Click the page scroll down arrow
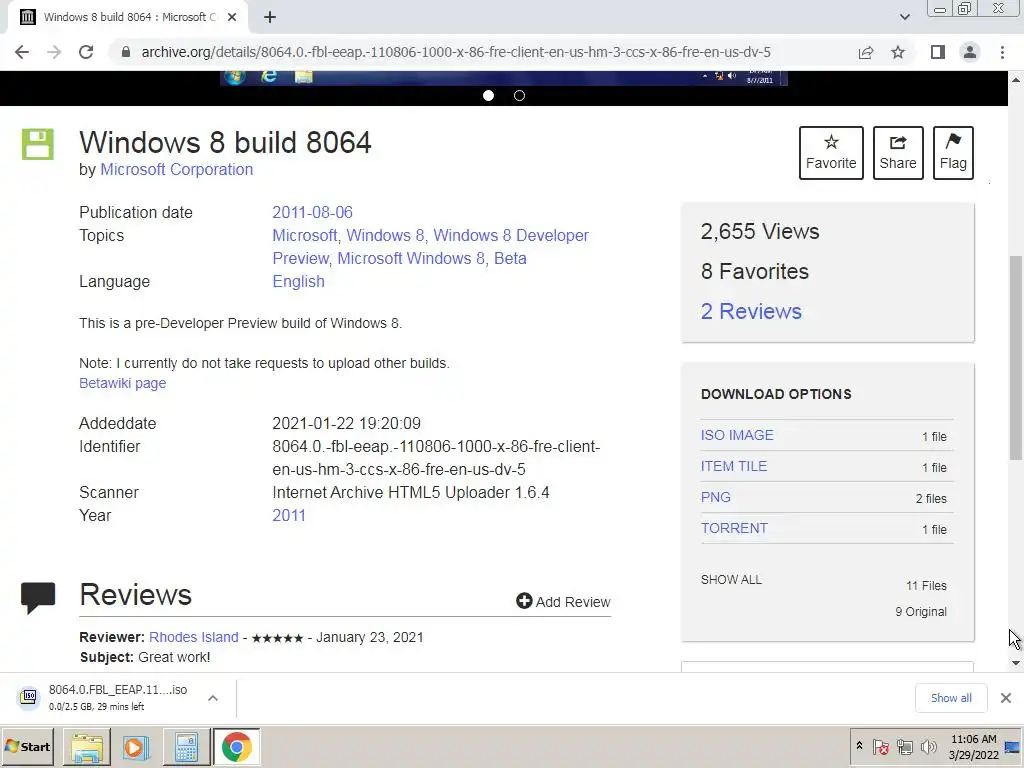The image size is (1024, 768). click(1016, 663)
